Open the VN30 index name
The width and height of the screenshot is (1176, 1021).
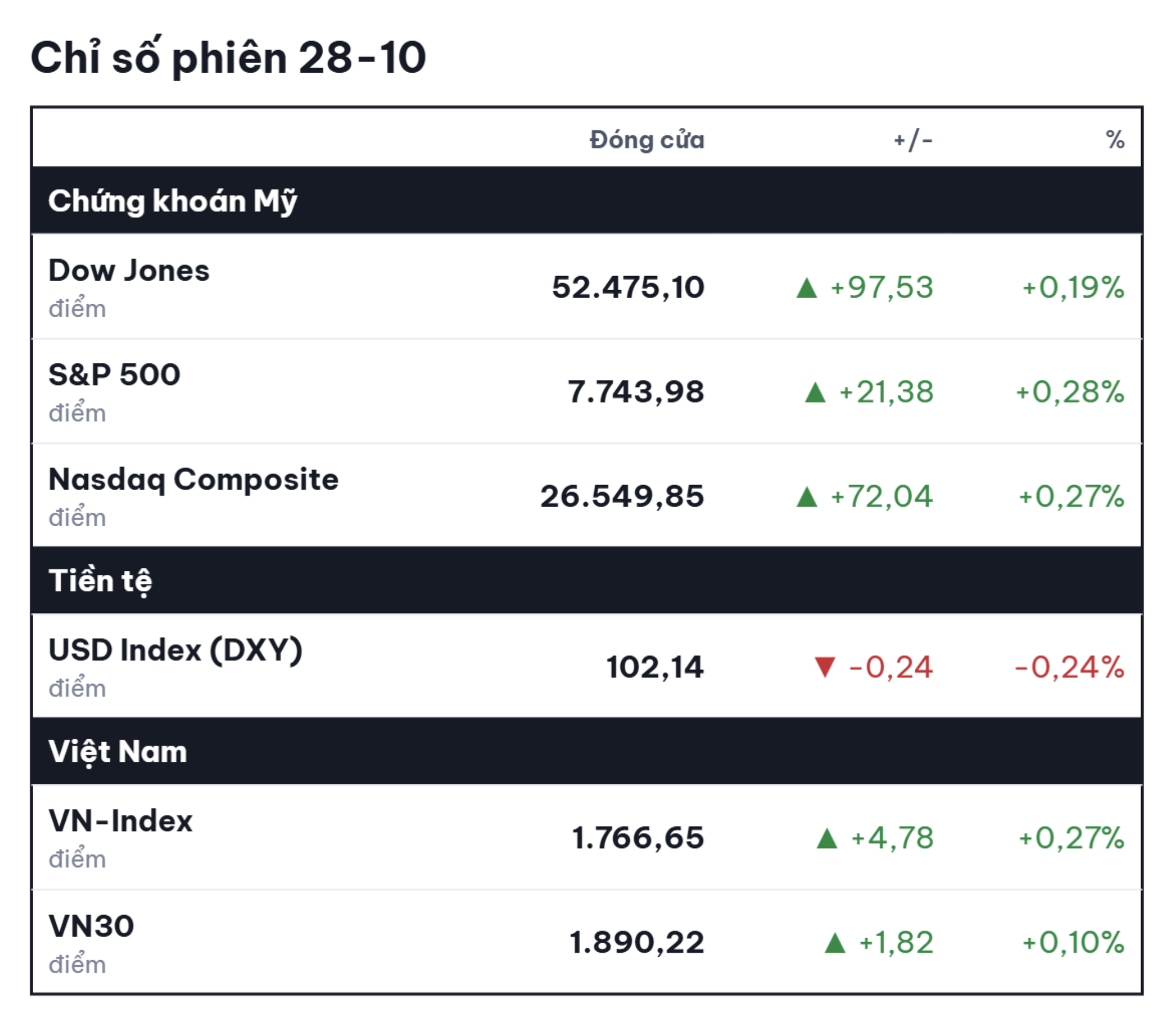click(92, 926)
